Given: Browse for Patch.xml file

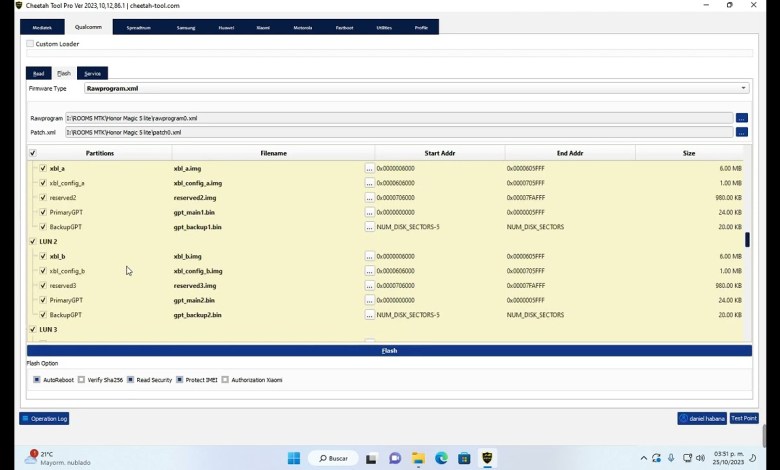Looking at the screenshot, I should [741, 132].
